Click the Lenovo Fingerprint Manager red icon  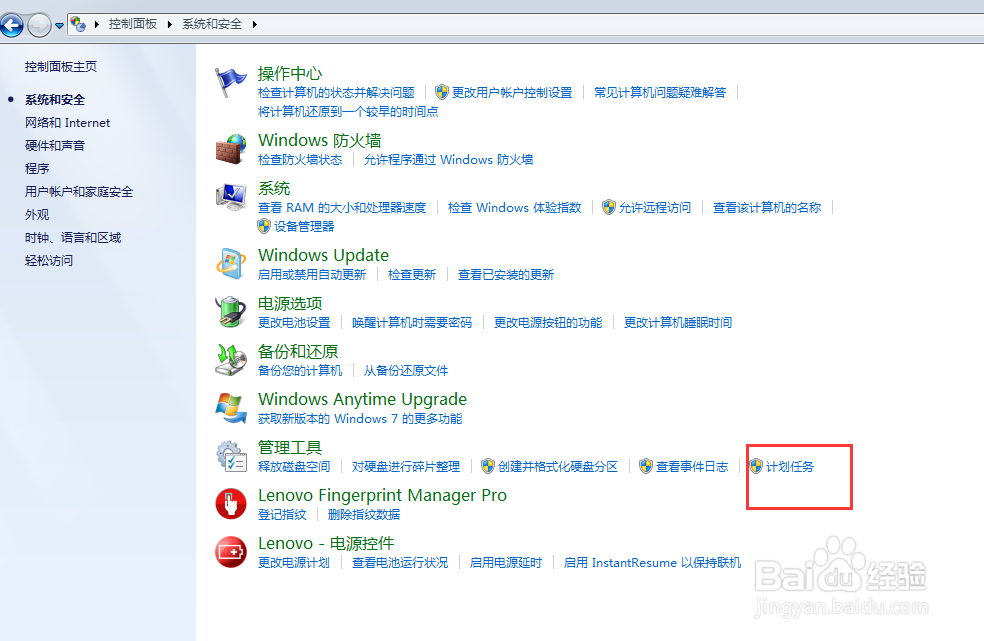coord(230,504)
